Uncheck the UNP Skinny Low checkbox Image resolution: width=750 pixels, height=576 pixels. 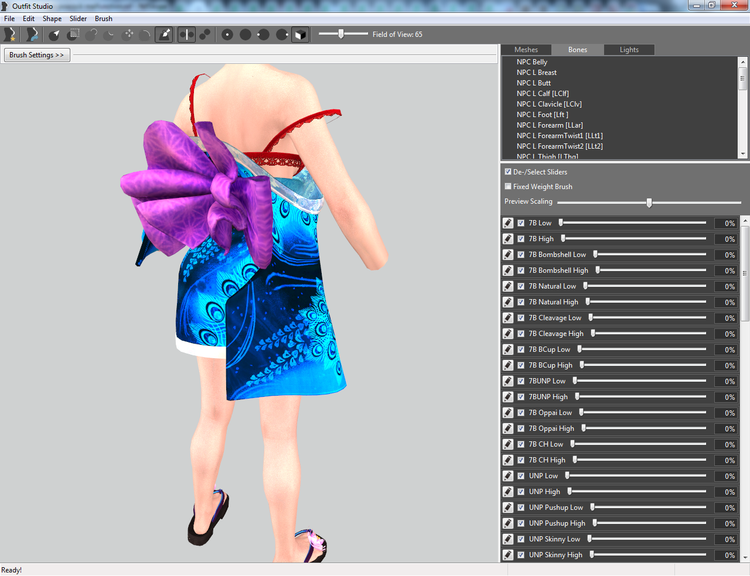point(521,539)
